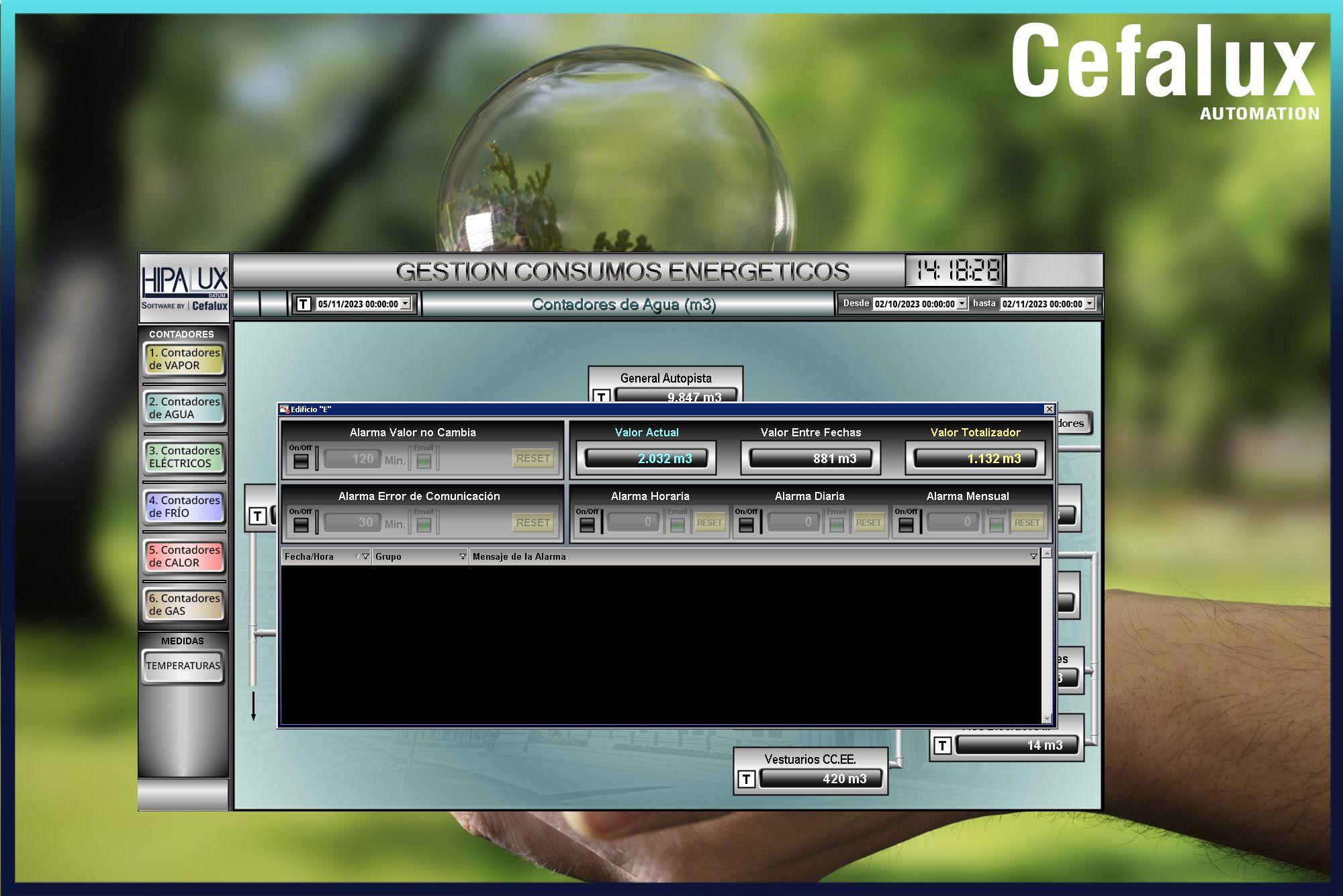Open 2. Contadores de AGUA
Screen dimensions: 1343x896
click(x=184, y=408)
